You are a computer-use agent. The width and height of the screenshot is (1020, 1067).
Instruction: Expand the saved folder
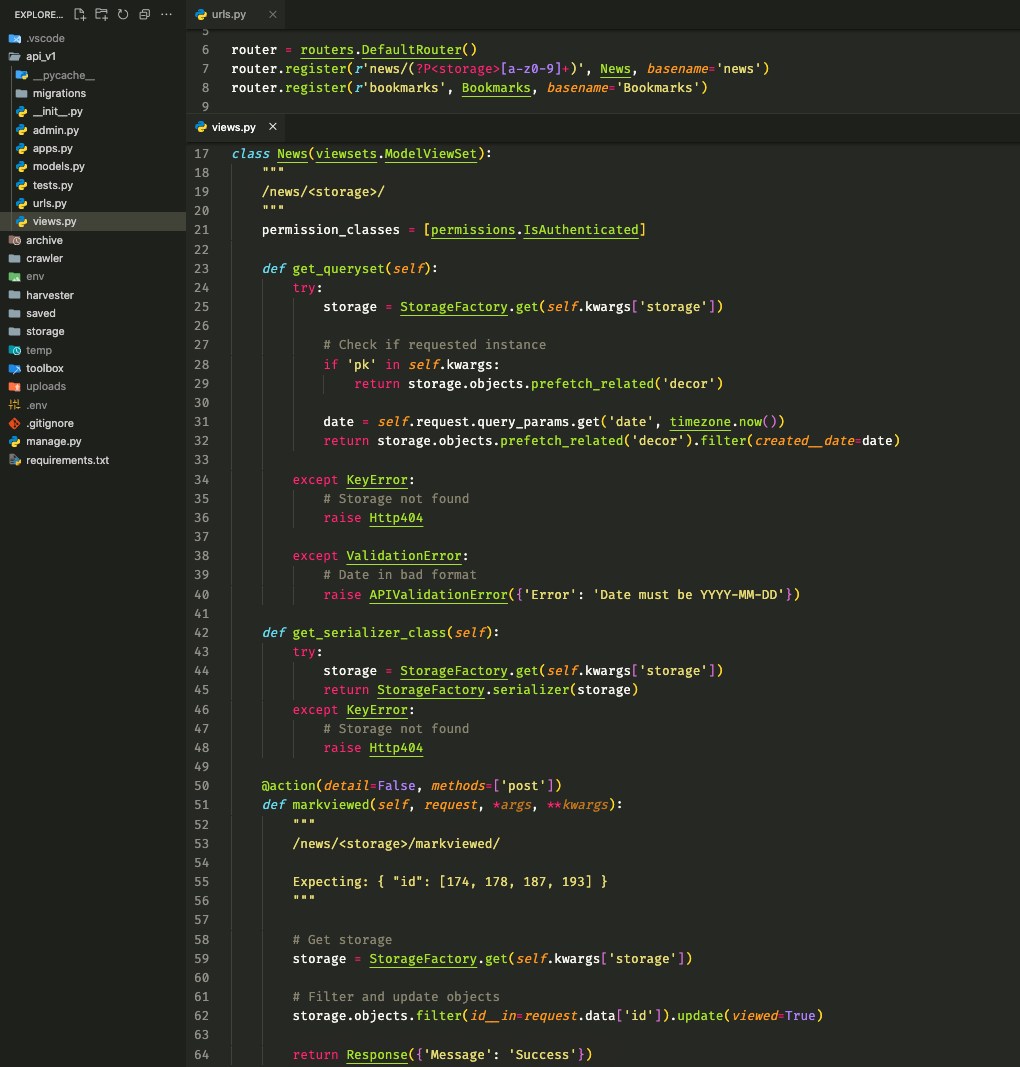pos(93,314)
